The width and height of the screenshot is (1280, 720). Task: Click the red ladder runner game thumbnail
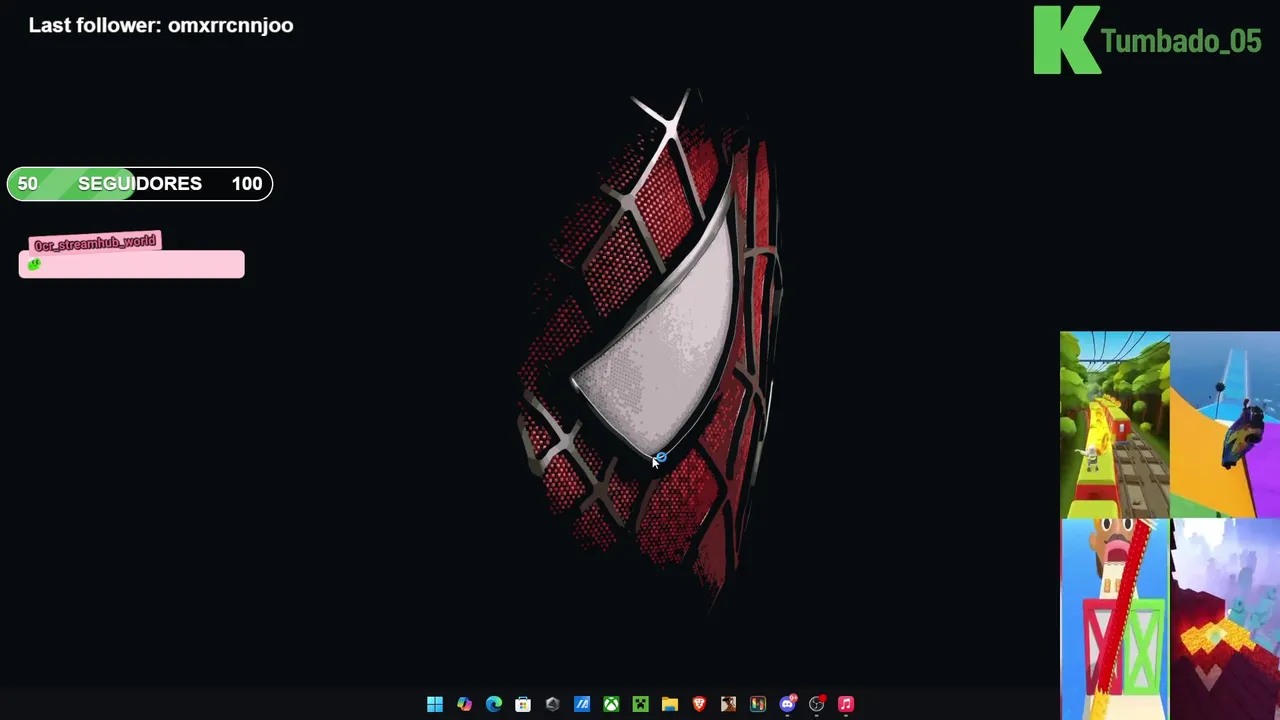[x=1115, y=619]
